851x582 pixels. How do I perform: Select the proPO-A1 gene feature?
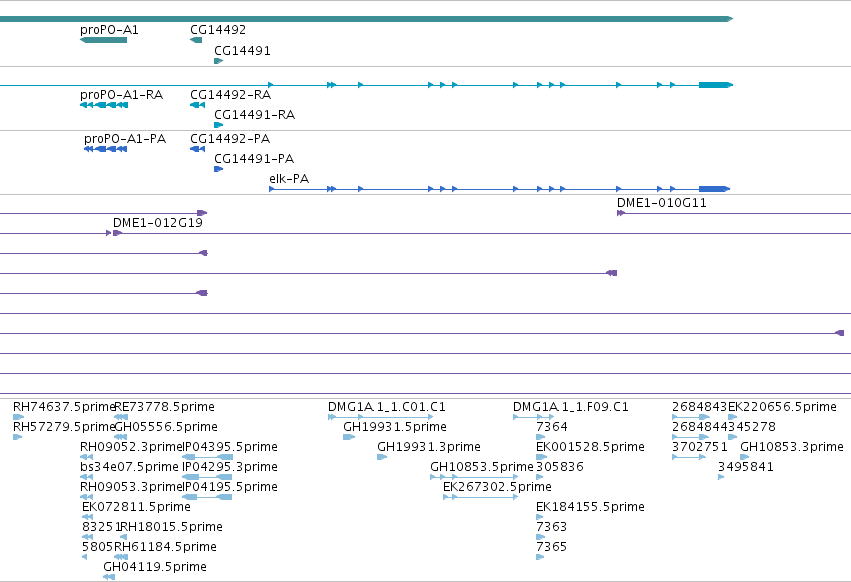[x=109, y=30]
